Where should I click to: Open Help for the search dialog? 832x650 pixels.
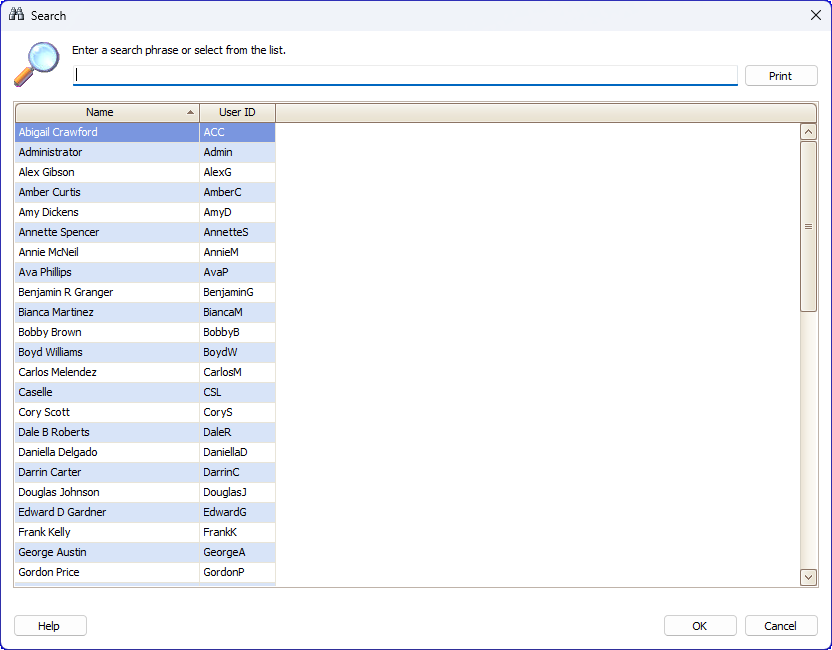pyautogui.click(x=50, y=626)
